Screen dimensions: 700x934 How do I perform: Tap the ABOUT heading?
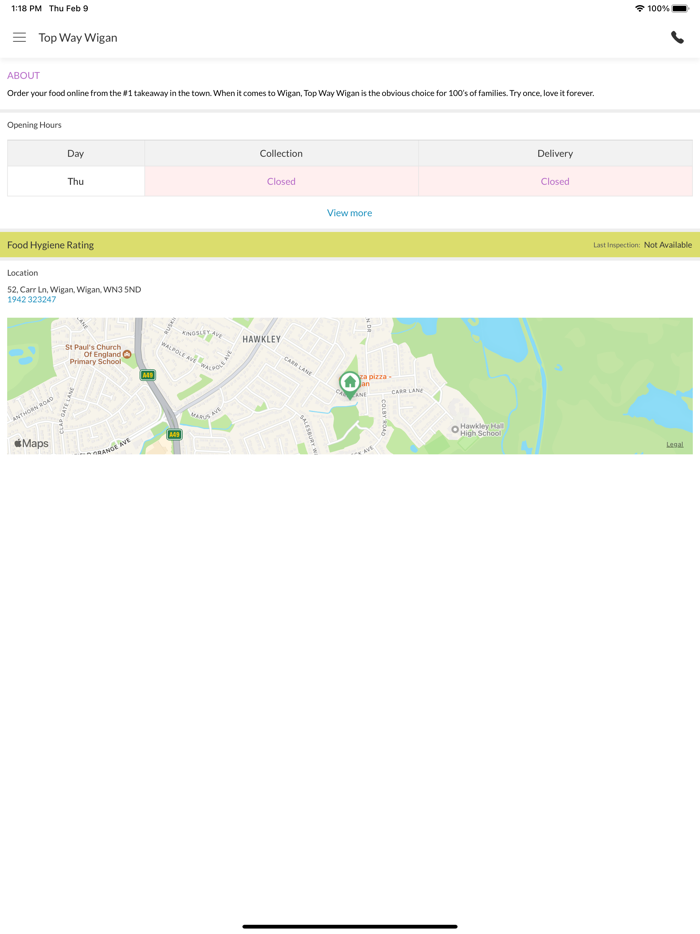[x=23, y=76]
